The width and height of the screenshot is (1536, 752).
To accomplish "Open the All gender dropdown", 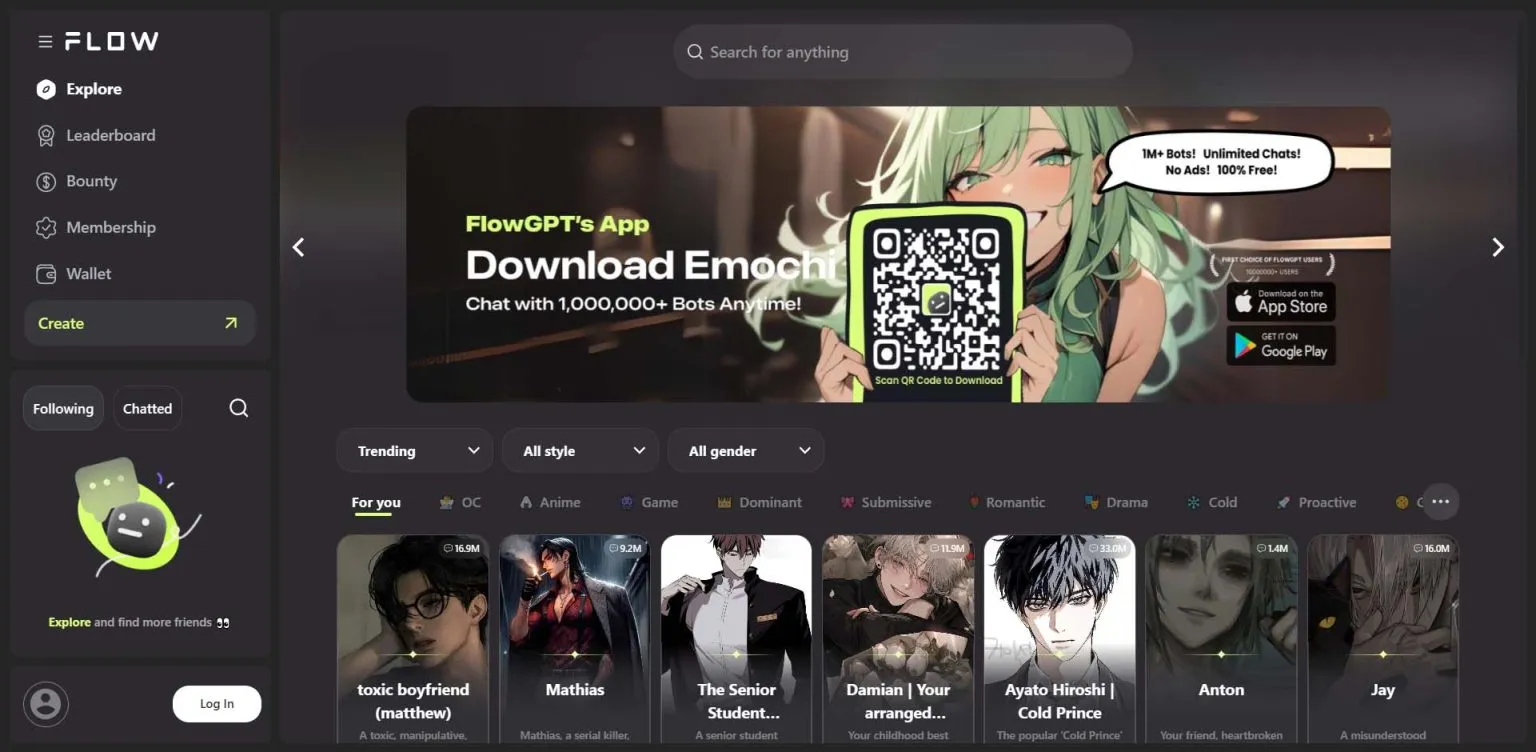I will [745, 450].
